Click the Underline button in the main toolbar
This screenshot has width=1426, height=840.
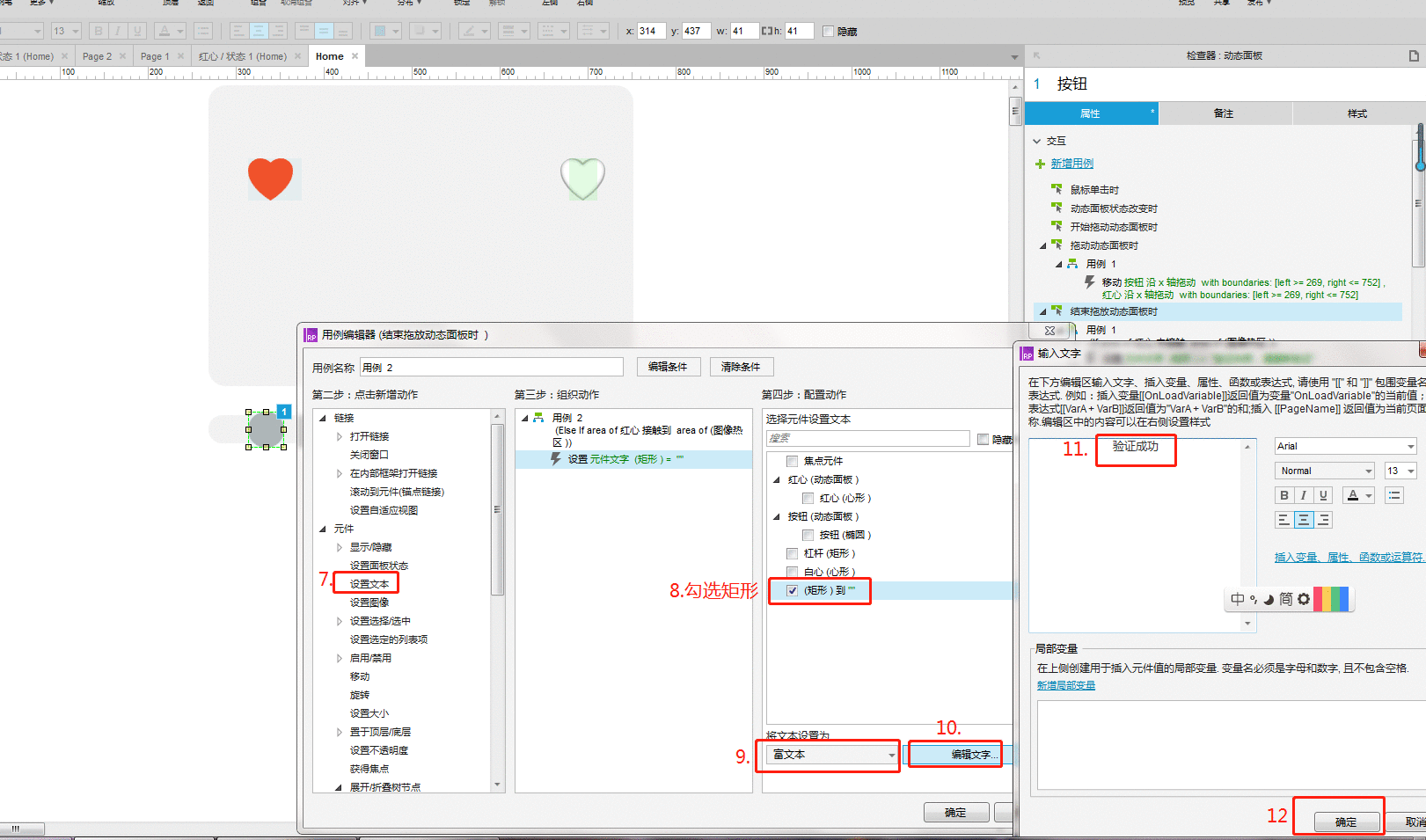[137, 31]
